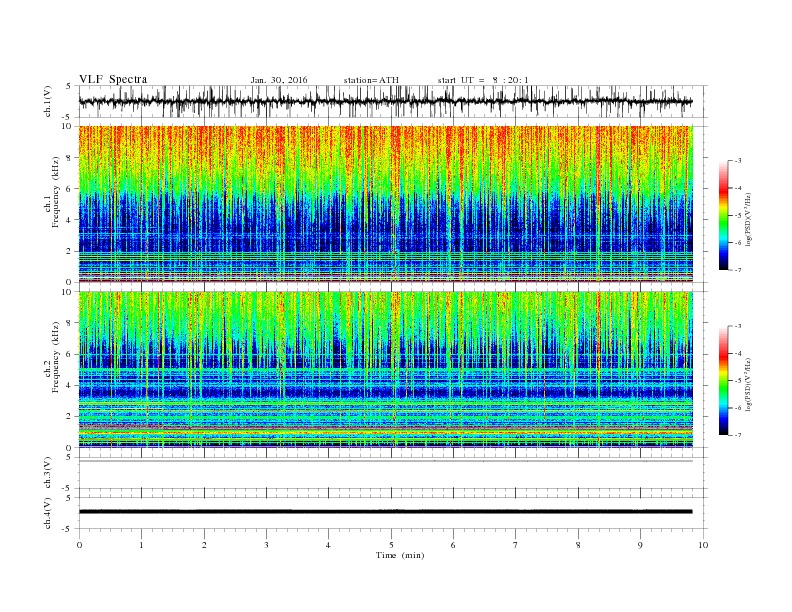
Task: Click time axis tick label "8"
Action: [x=578, y=545]
